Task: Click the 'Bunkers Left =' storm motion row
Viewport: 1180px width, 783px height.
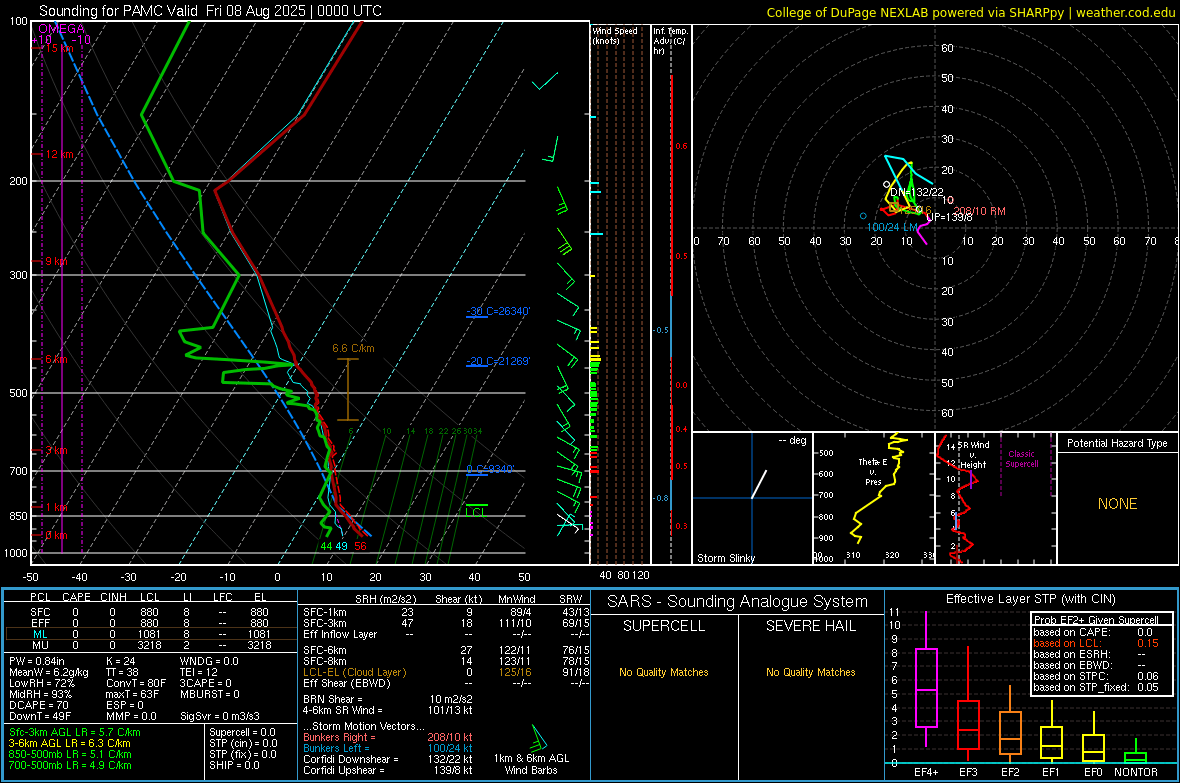Action: tap(388, 748)
